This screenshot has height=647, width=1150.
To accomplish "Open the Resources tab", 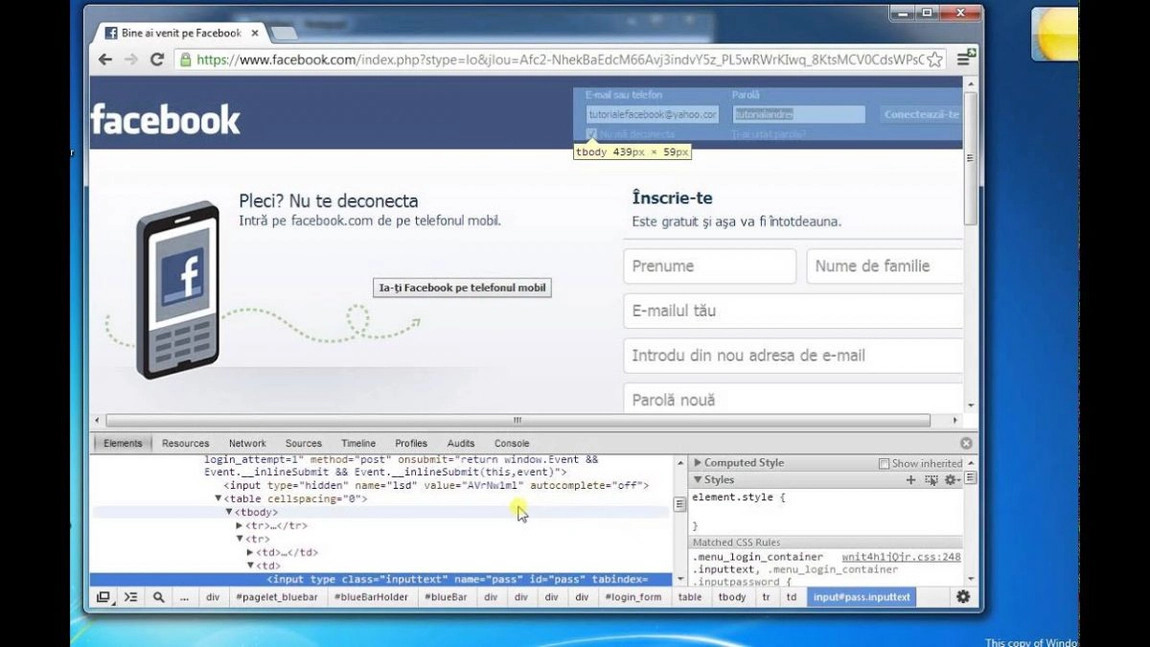I will 186,443.
